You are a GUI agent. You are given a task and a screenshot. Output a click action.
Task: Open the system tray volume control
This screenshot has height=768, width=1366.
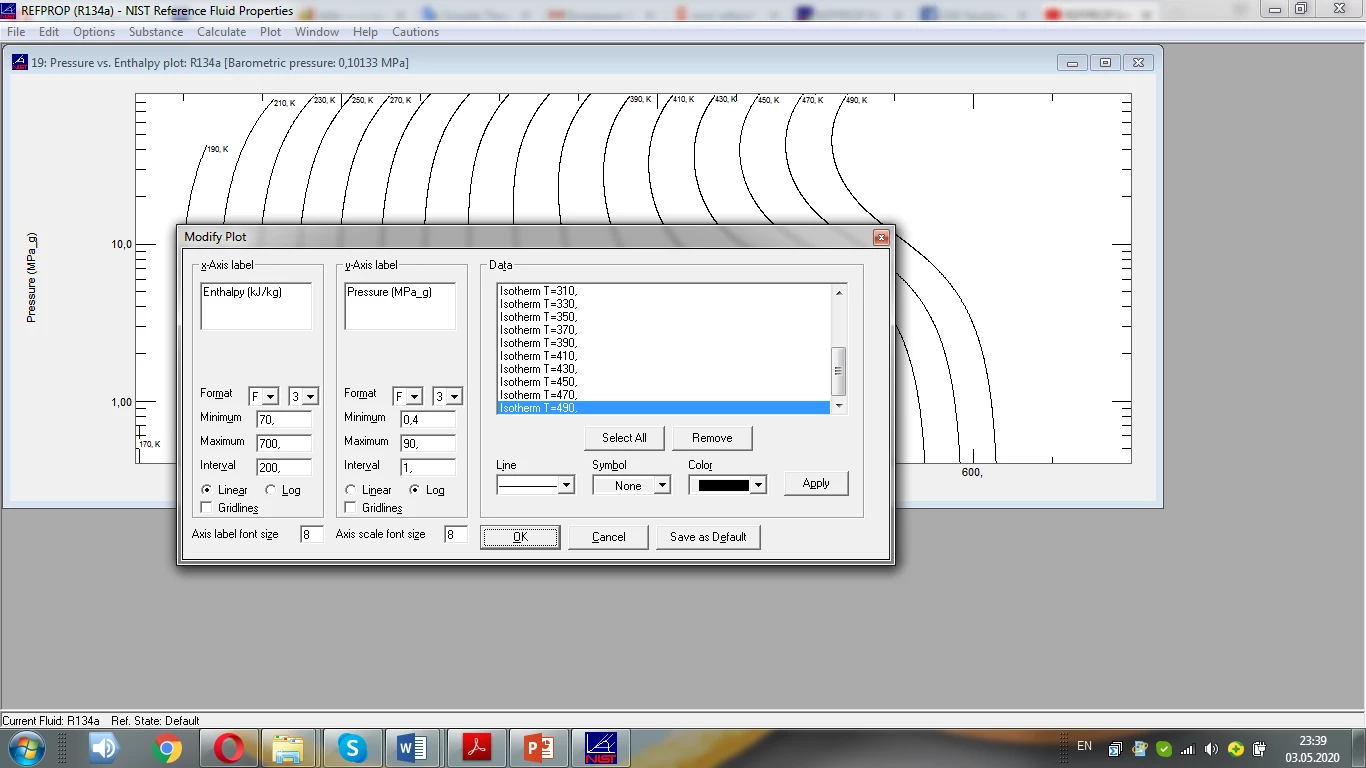1212,749
